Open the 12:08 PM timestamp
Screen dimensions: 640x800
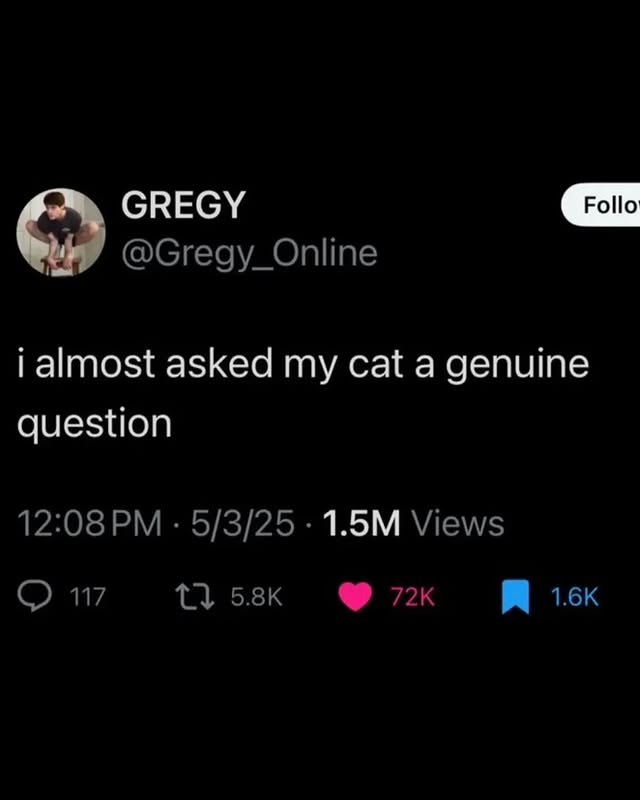[89, 523]
